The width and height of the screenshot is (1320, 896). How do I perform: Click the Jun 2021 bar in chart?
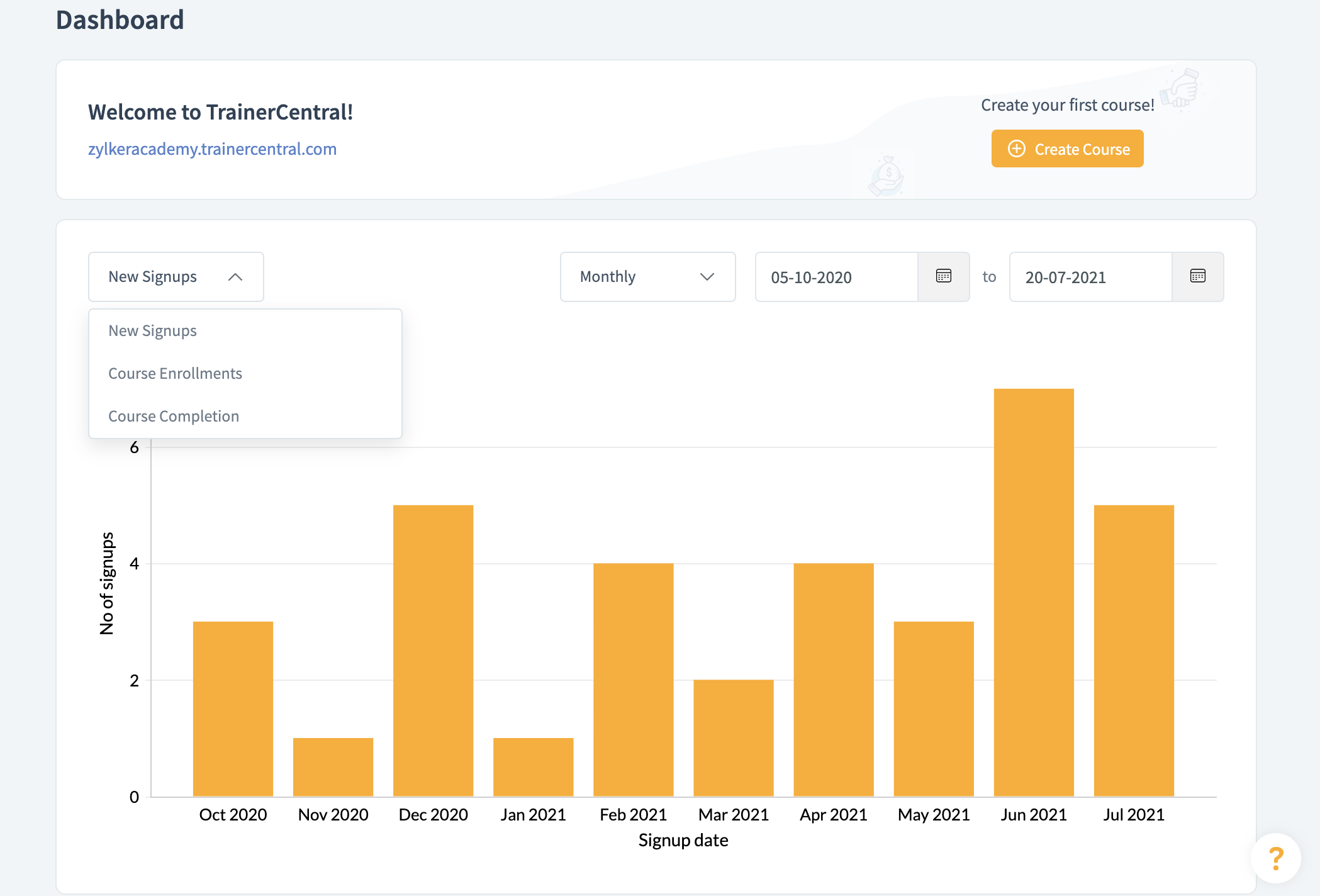tap(1033, 593)
